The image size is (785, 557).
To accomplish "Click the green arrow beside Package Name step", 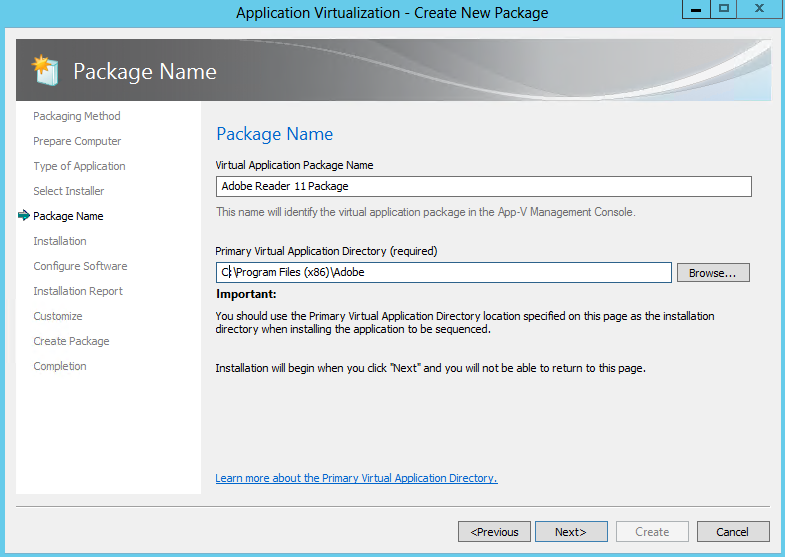I will (x=24, y=216).
